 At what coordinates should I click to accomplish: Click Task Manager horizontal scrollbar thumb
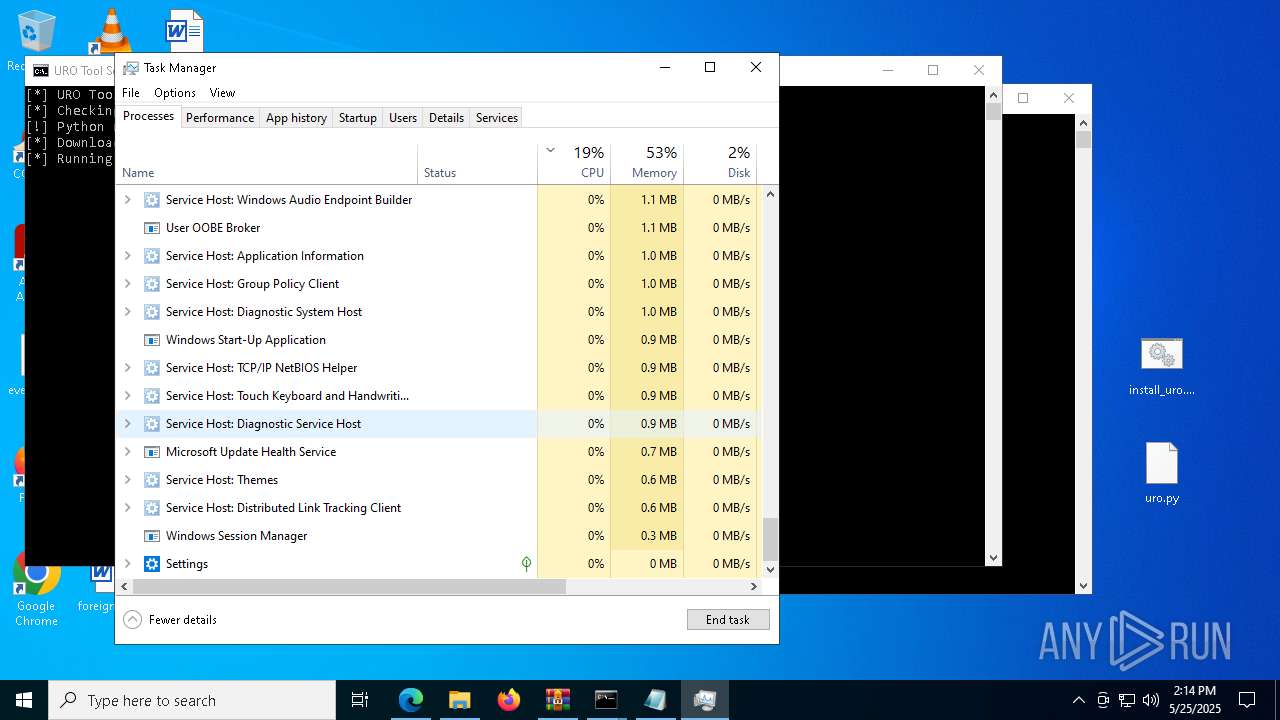pyautogui.click(x=349, y=587)
